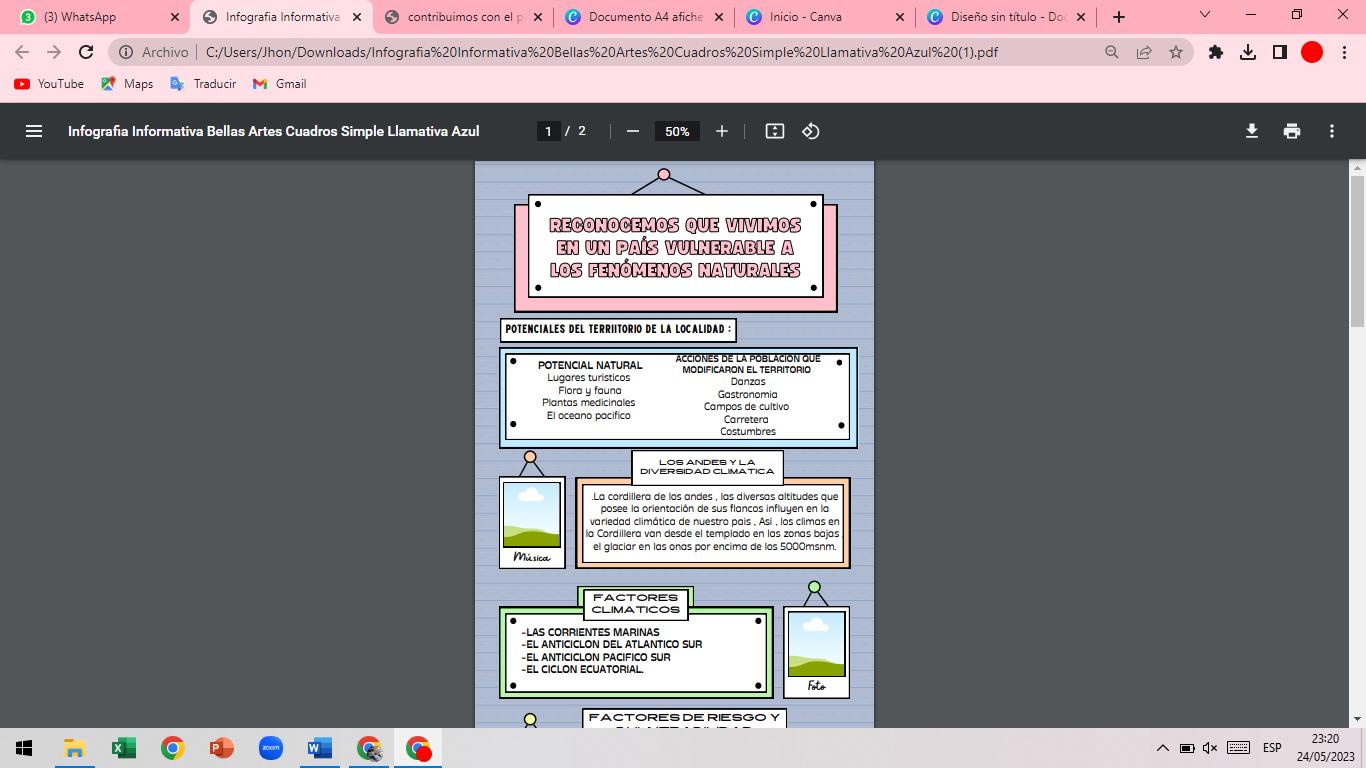Click the 'FACTORES CLIMATICOS' label
Viewport: 1366px width, 768px height.
point(635,603)
